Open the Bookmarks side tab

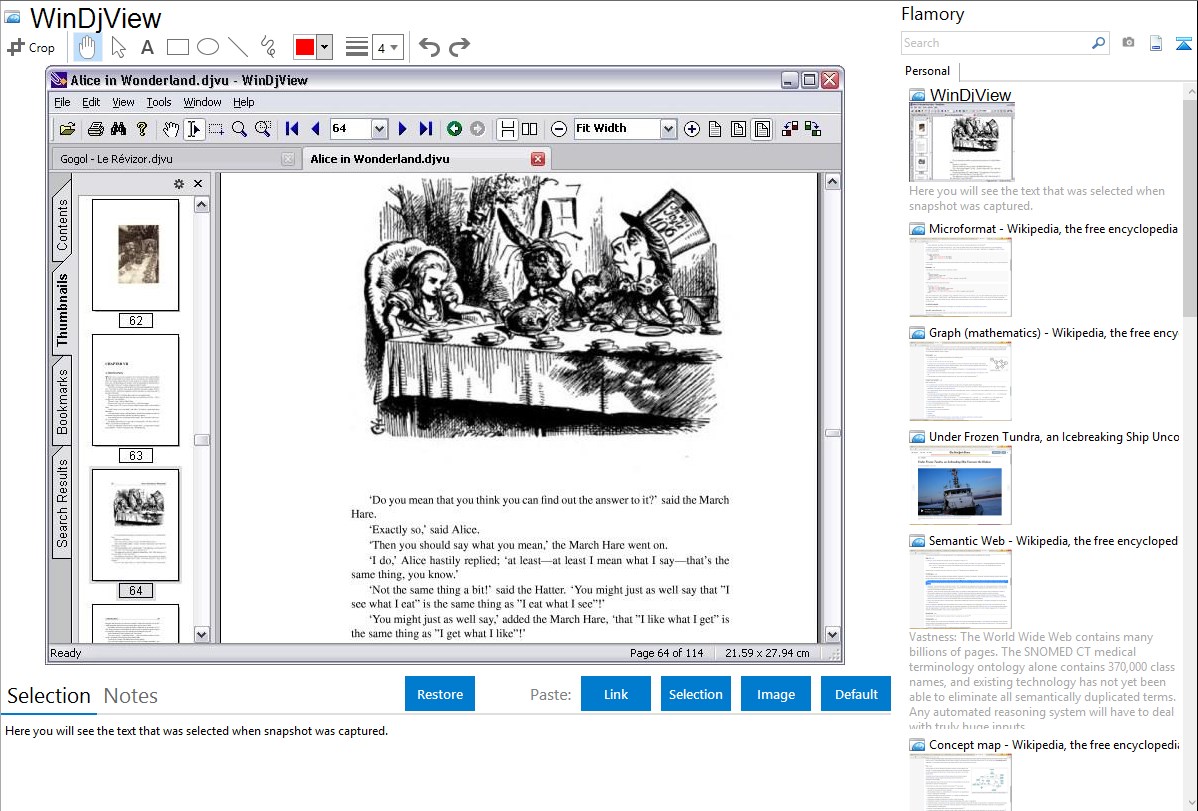62,402
